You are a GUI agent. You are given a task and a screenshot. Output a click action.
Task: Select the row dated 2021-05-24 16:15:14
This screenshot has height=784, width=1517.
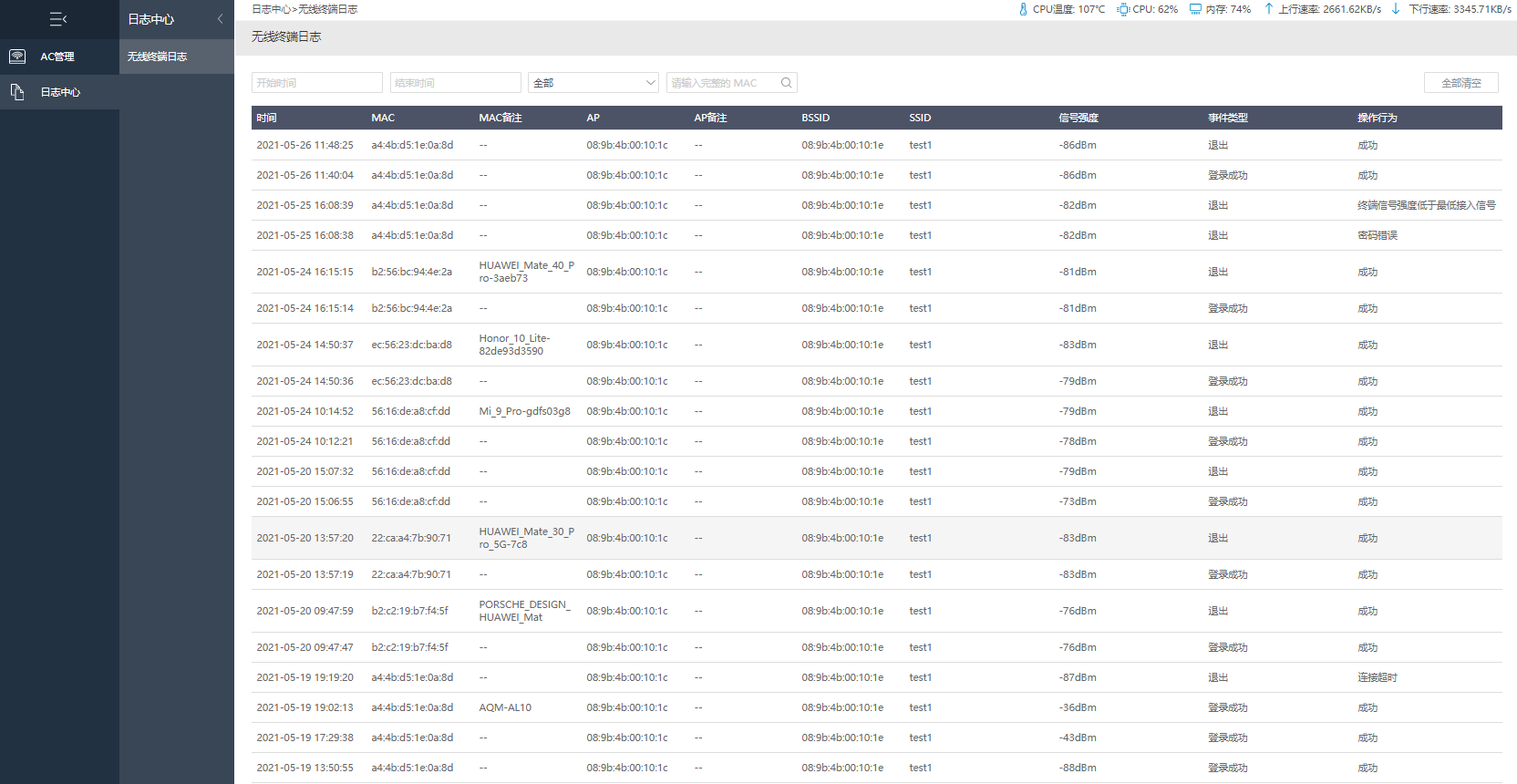(x=877, y=308)
